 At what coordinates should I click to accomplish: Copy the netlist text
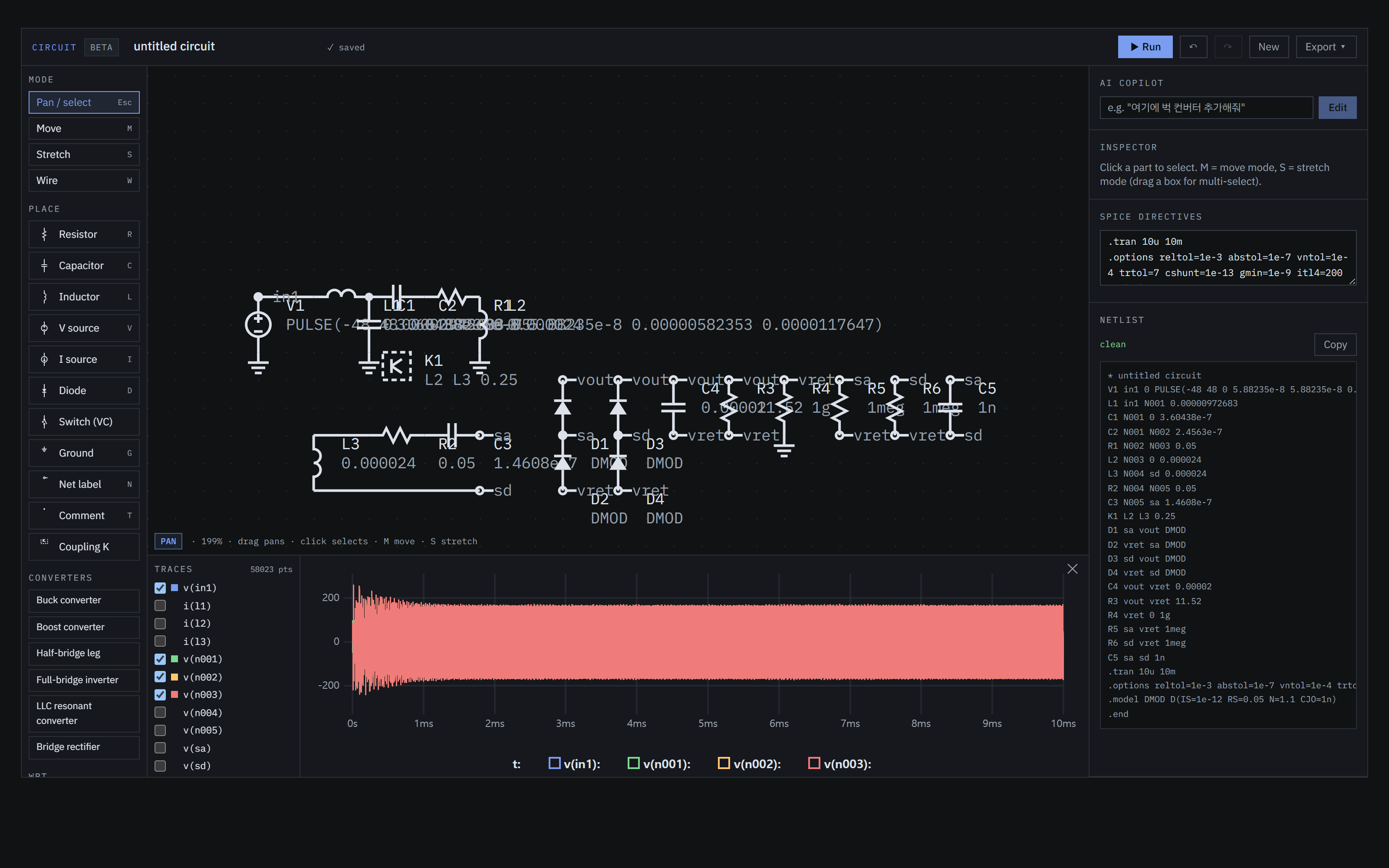click(1335, 345)
